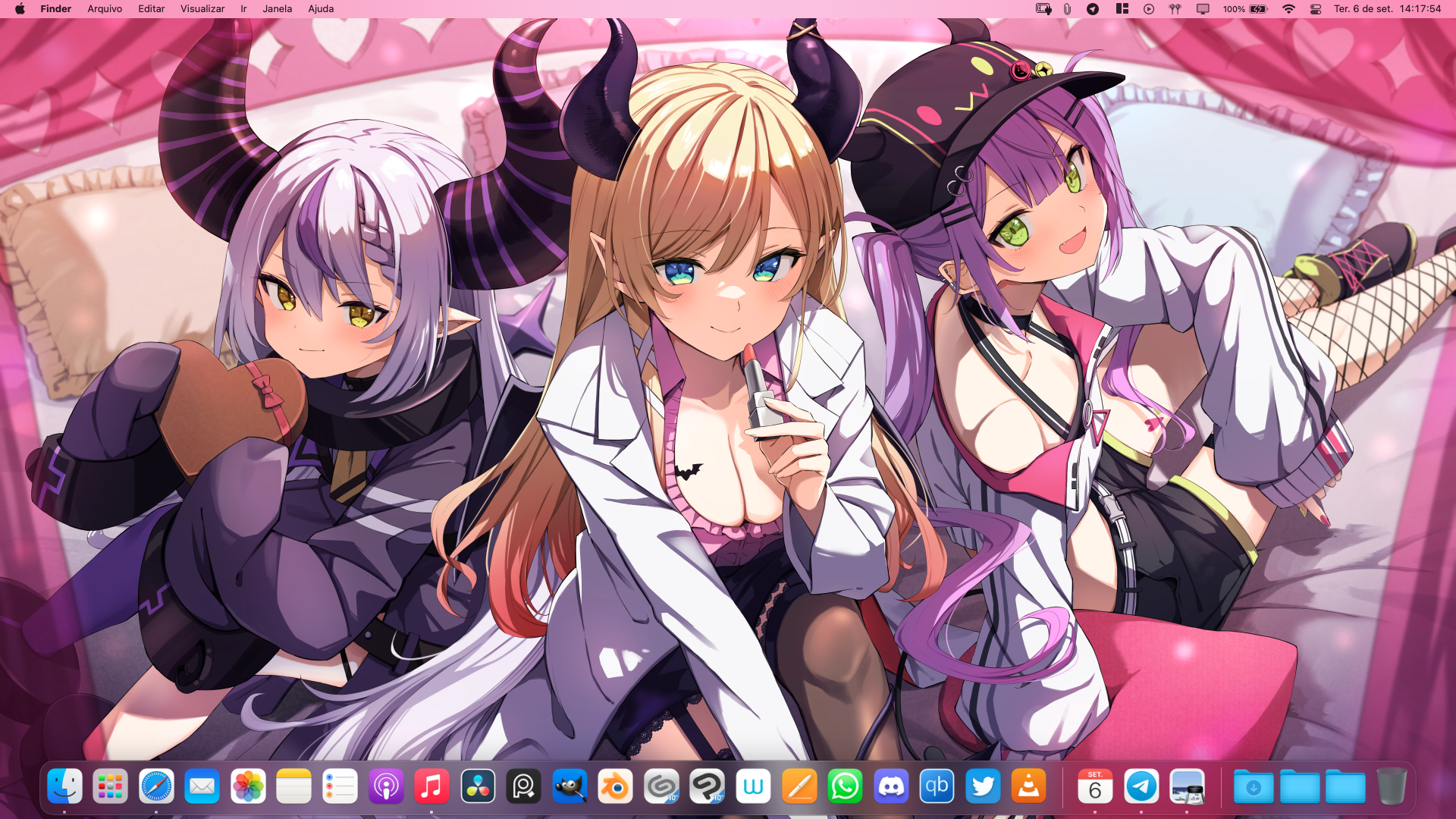Open the Janela menu
Viewport: 1456px width, 819px height.
(278, 9)
